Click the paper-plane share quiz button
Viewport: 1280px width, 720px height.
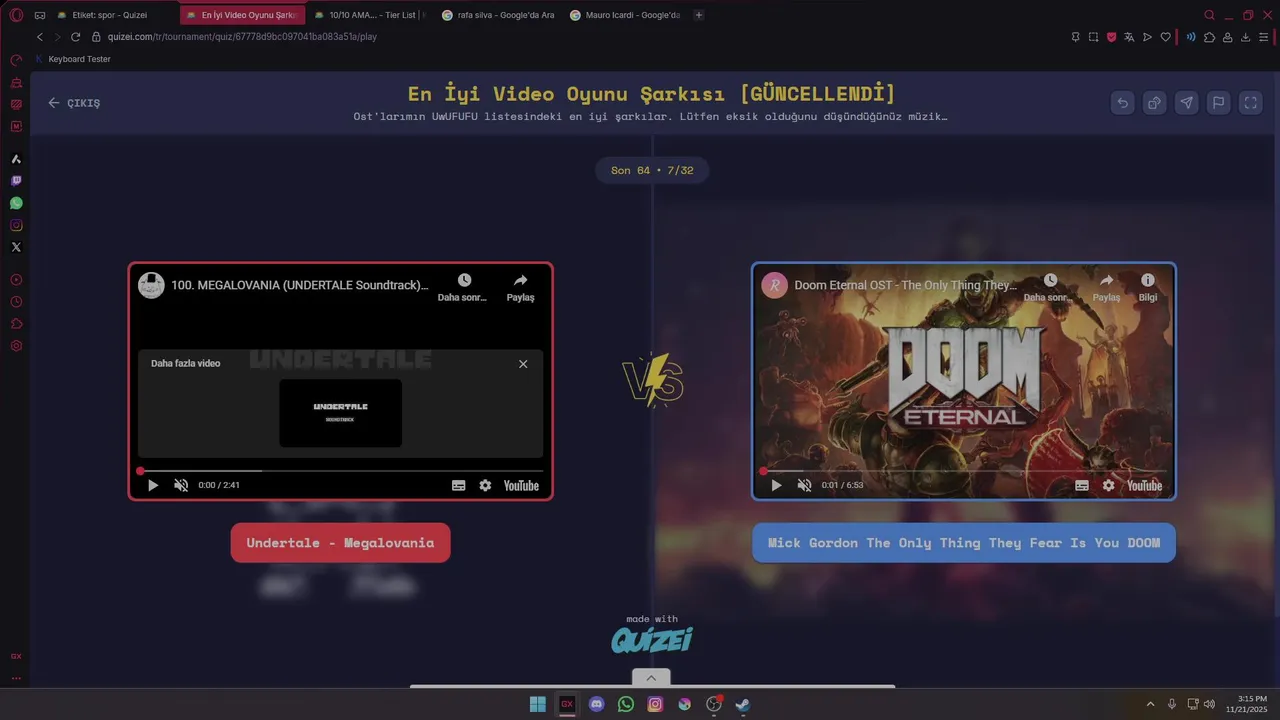1186,102
